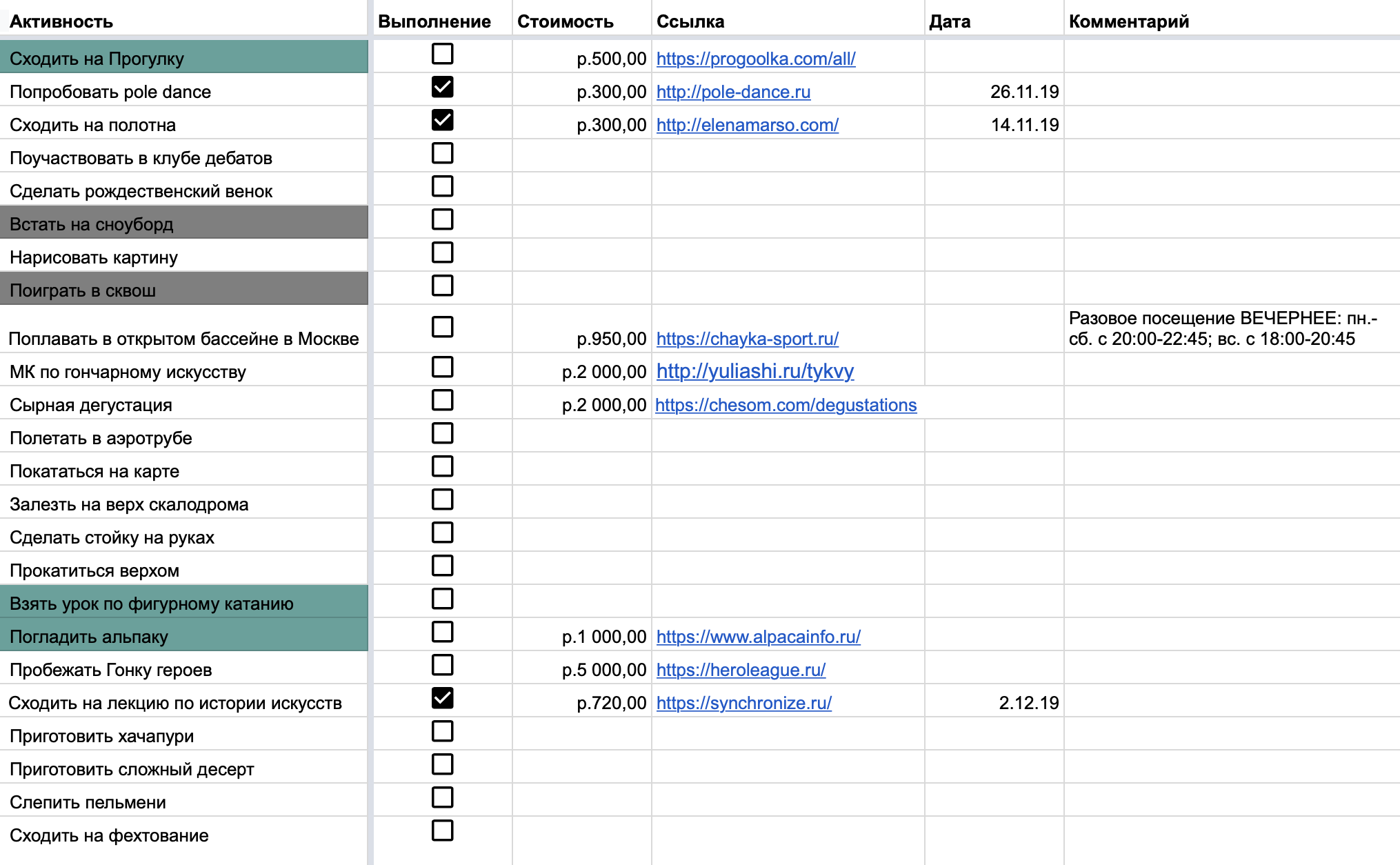Viewport: 1400px width, 865px height.
Task: Tick the Сделать рождественский венок checkbox
Action: [x=442, y=186]
